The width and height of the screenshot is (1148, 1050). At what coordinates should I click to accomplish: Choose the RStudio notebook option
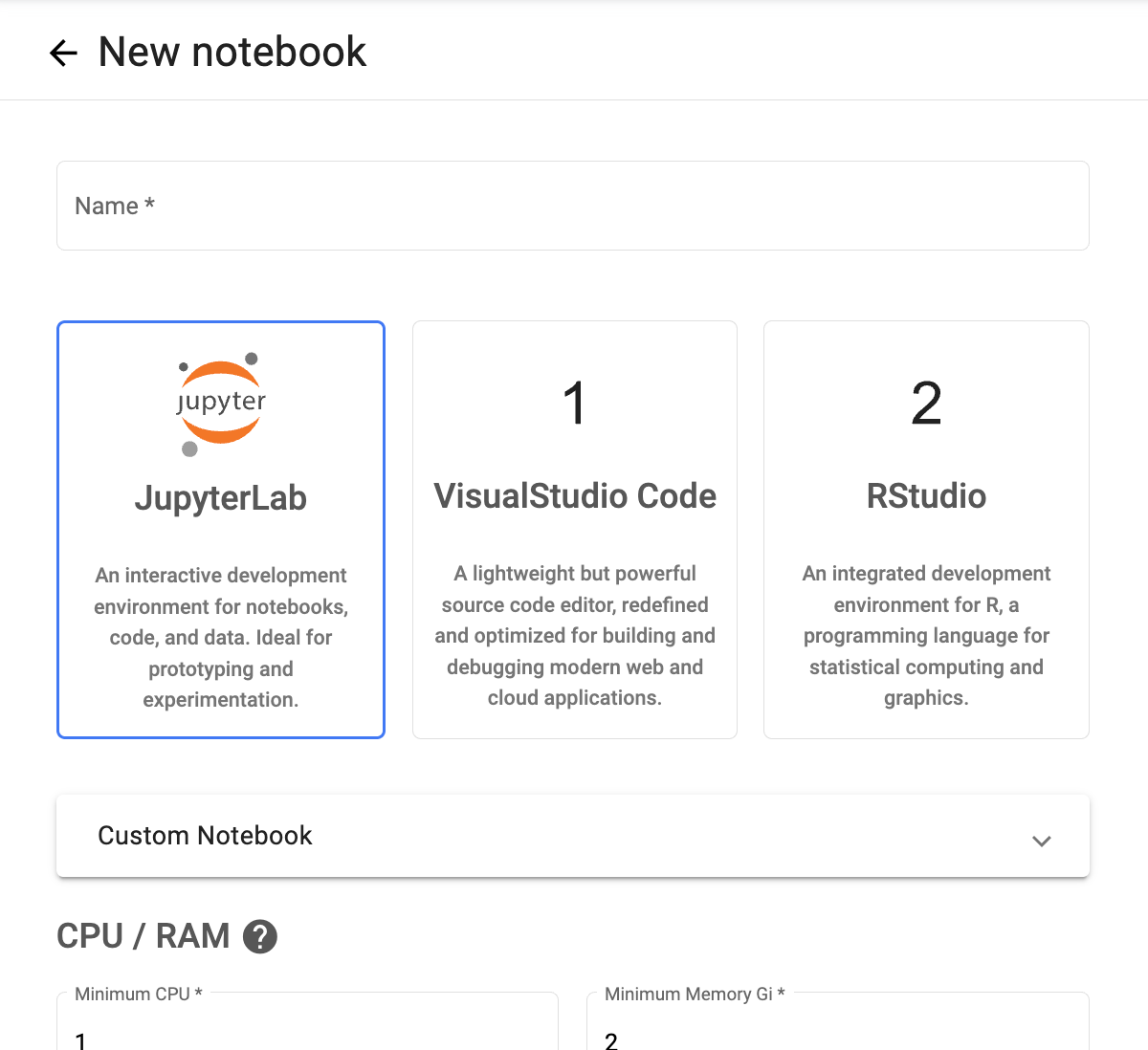(x=926, y=530)
